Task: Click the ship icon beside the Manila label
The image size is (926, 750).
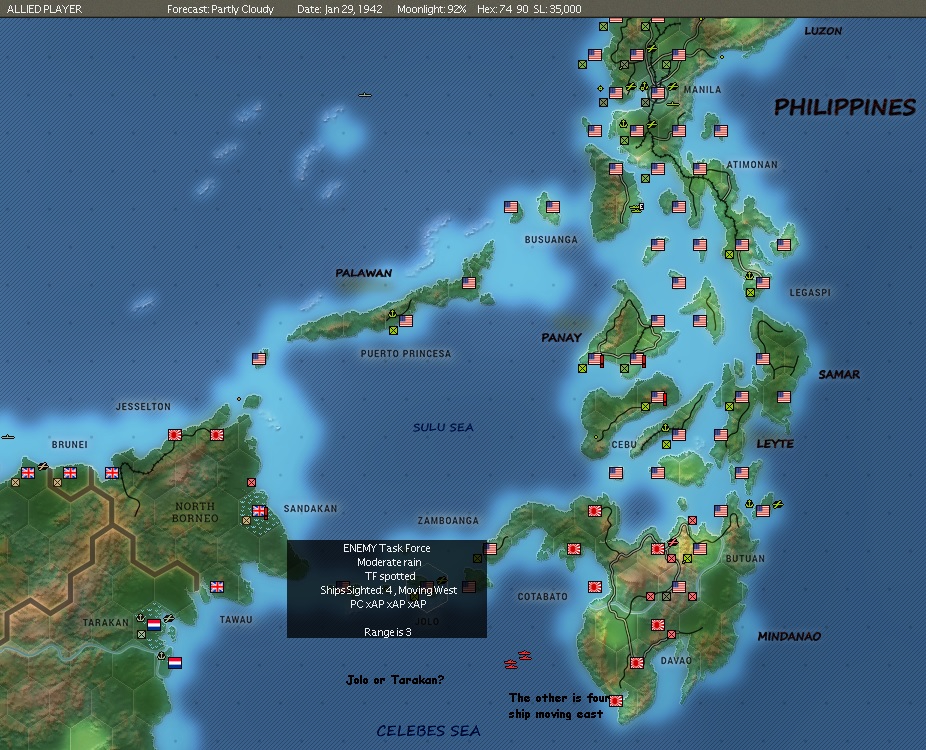Action: coord(673,103)
